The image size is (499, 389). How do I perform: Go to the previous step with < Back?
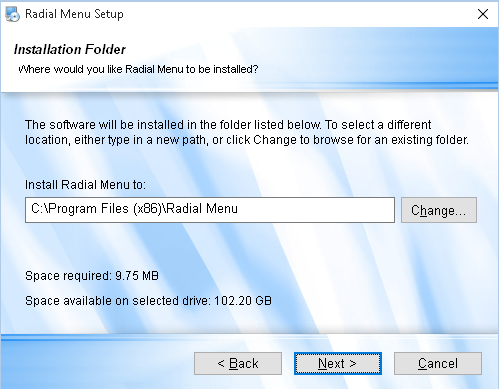[238, 363]
